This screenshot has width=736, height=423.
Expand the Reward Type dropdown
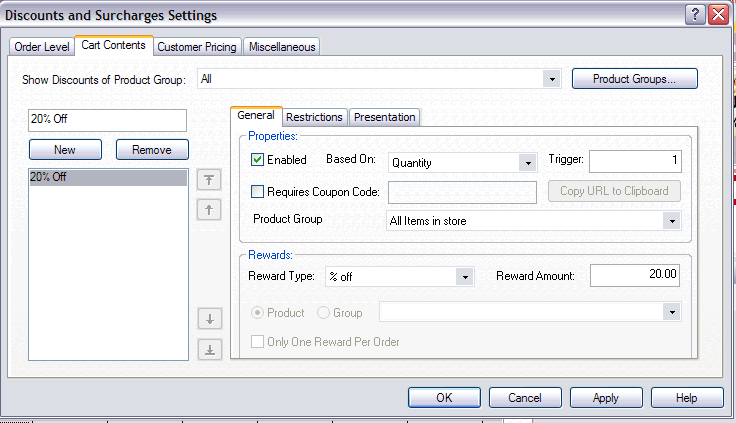click(x=463, y=276)
